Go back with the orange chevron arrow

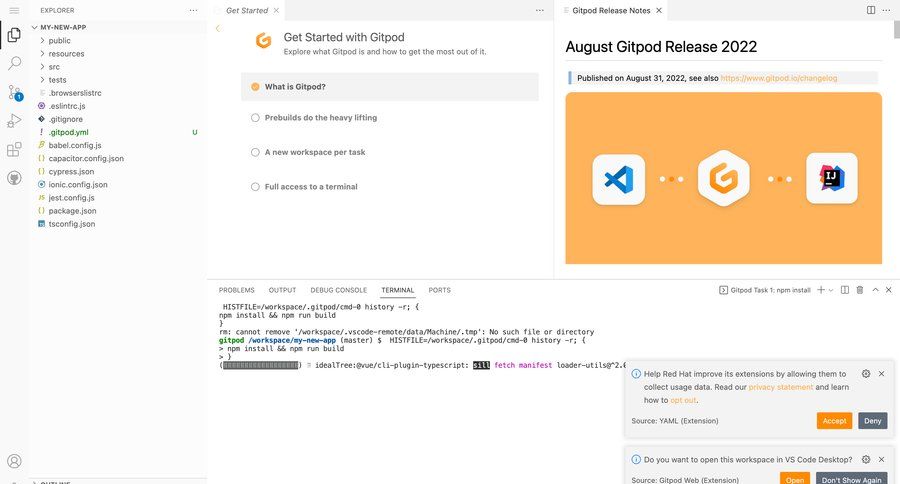218,28
